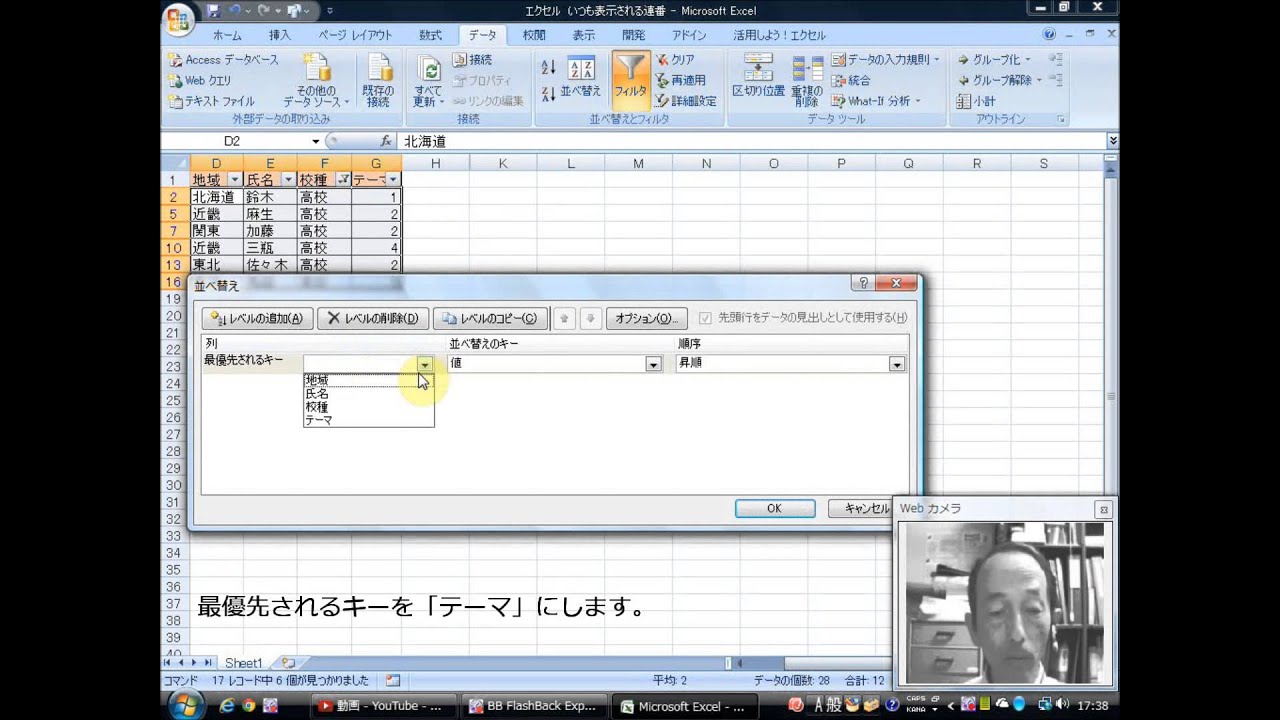This screenshot has height=720, width=1280.
Task: Click cell containing 鈴木
Action: [x=270, y=197]
